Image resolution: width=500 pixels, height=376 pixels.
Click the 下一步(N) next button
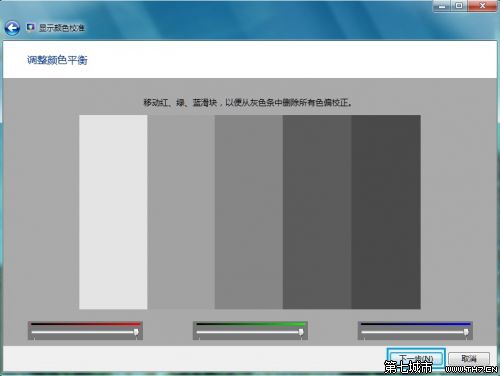pyautogui.click(x=416, y=359)
